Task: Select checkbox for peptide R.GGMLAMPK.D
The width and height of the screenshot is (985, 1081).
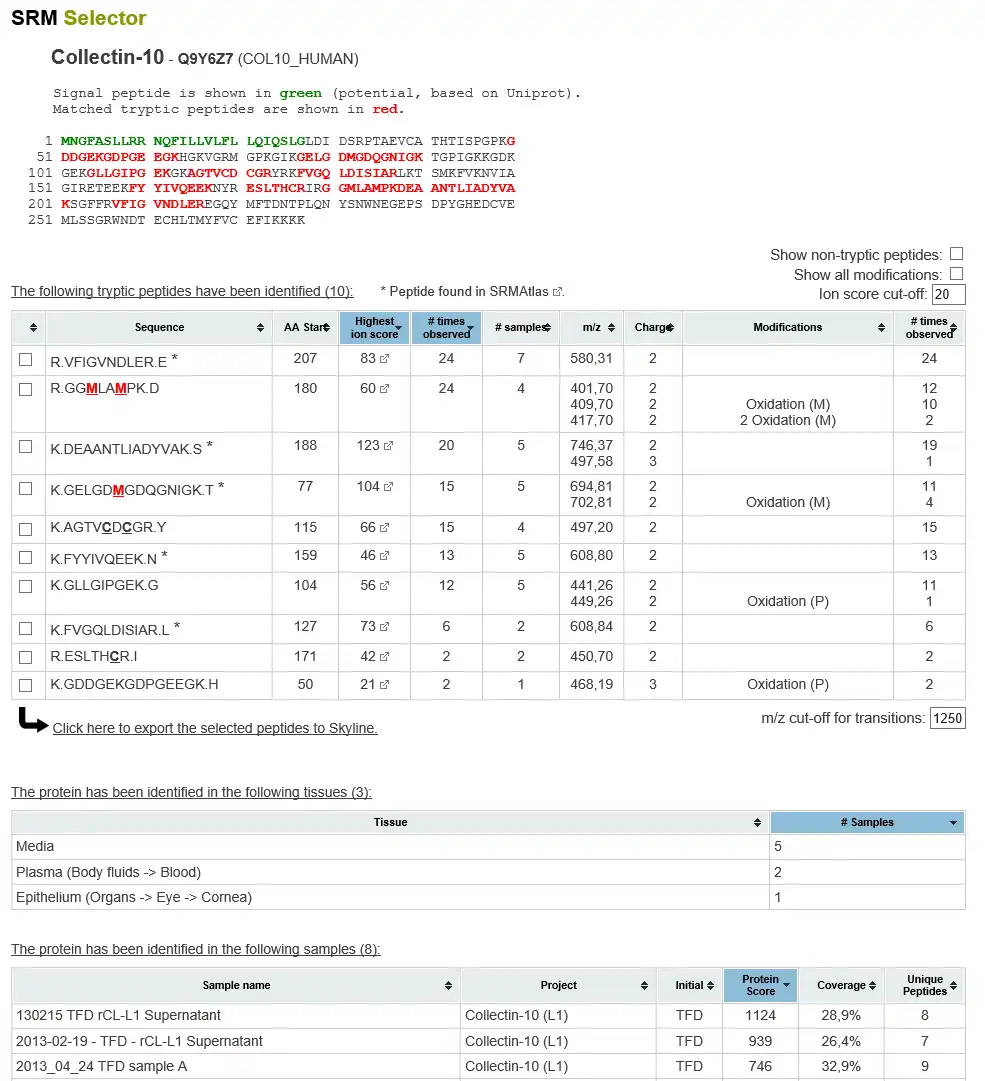Action: (26, 390)
